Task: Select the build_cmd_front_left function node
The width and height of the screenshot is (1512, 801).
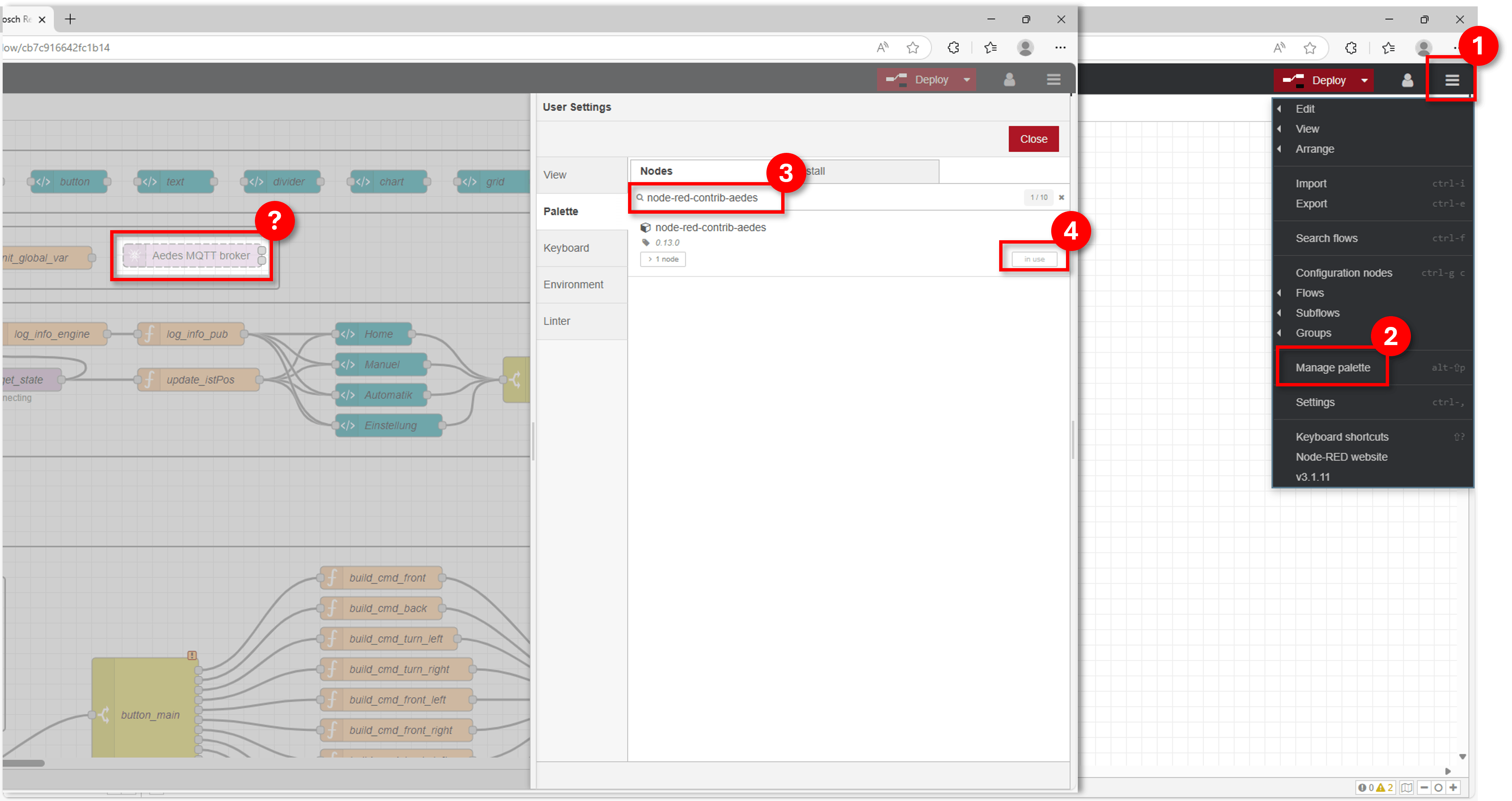Action: tap(396, 700)
